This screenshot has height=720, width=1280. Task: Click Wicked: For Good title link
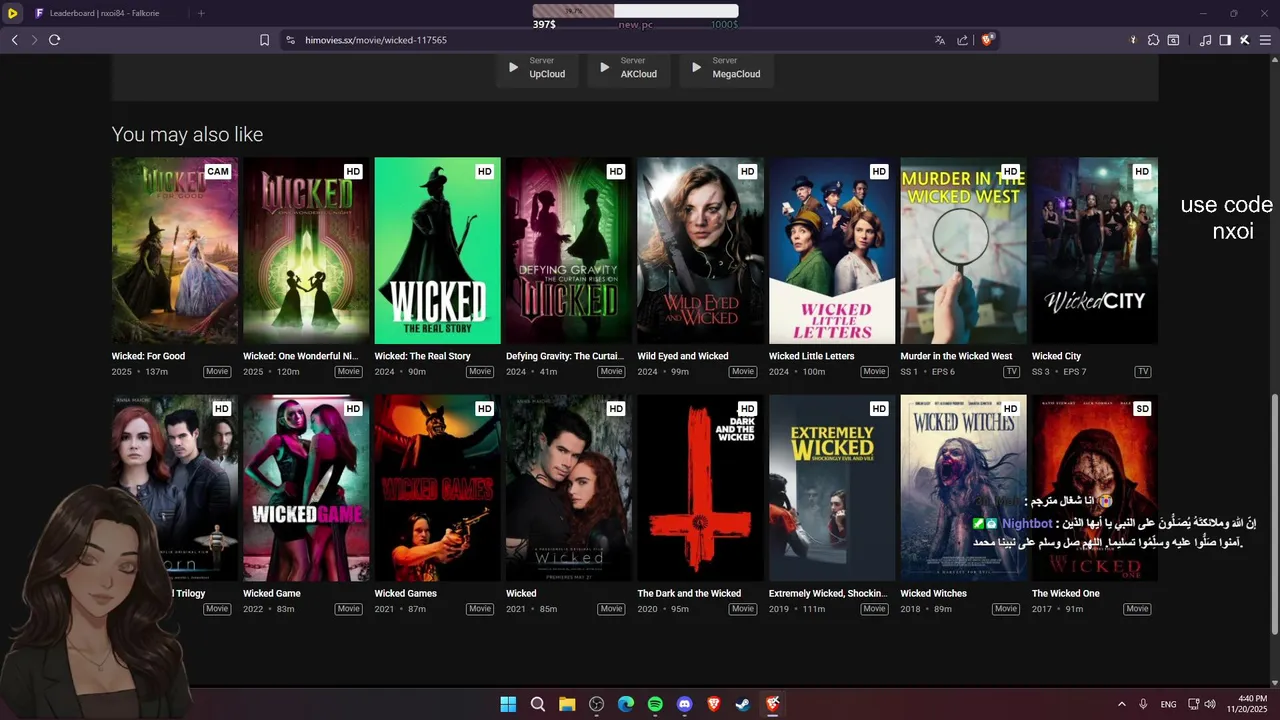(148, 356)
